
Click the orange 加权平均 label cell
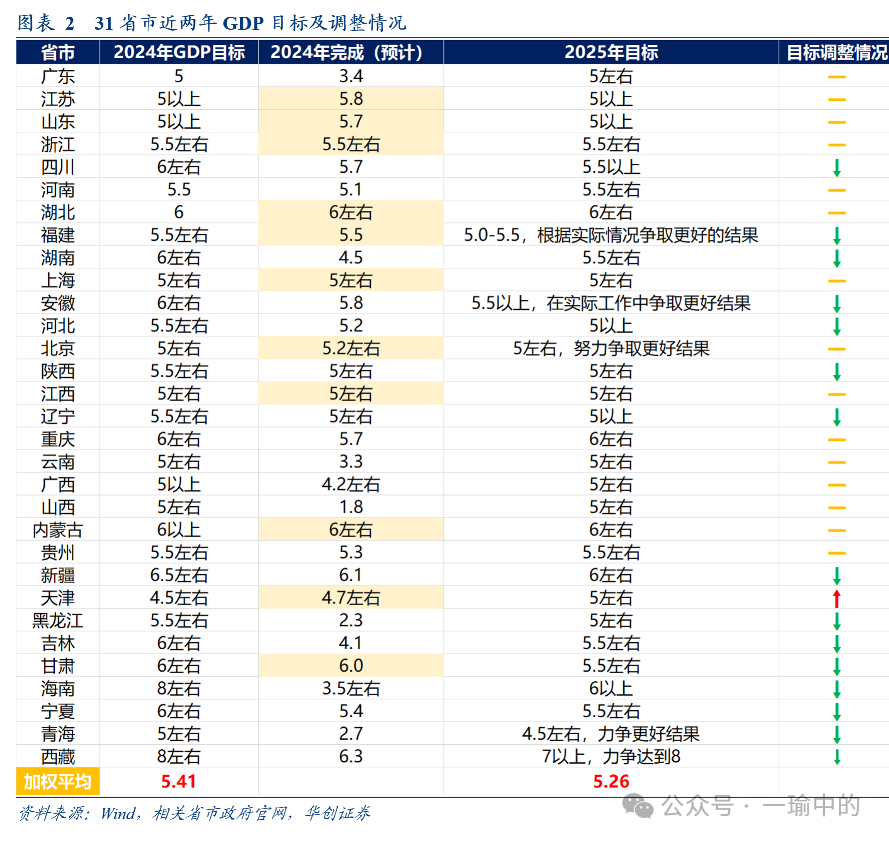click(57, 781)
